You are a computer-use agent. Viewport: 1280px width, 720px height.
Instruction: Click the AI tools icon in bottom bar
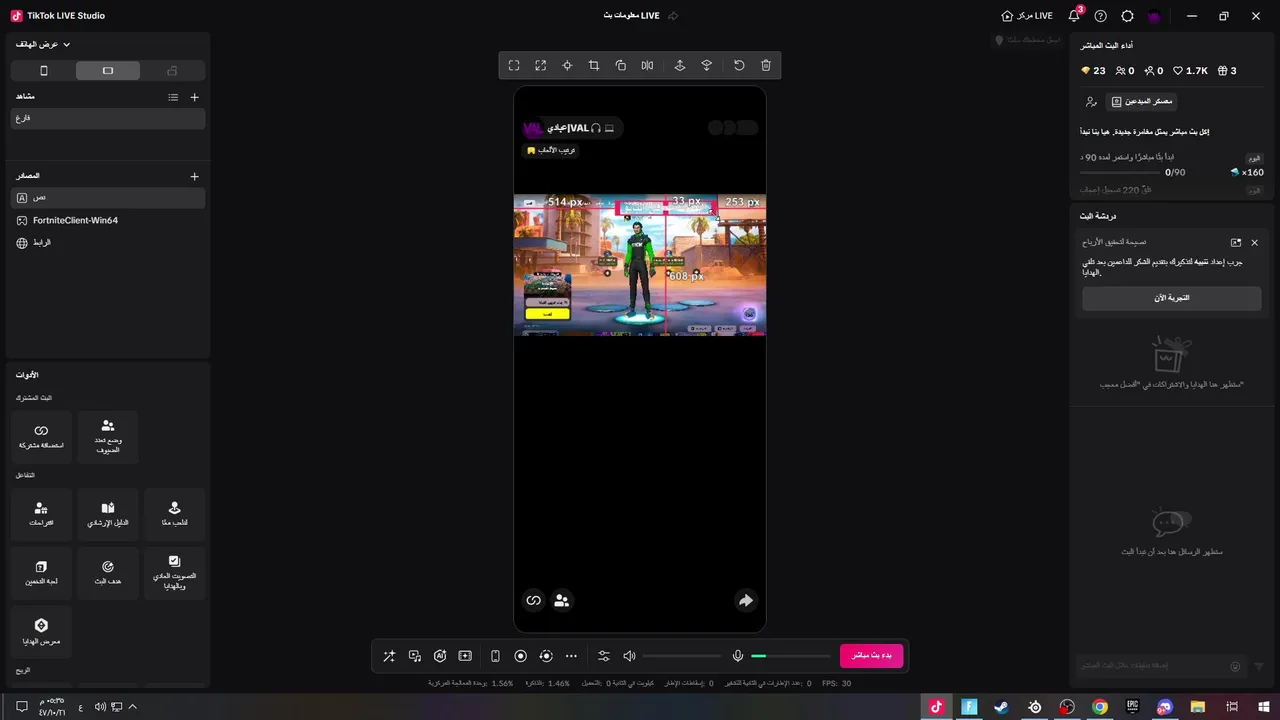point(440,656)
